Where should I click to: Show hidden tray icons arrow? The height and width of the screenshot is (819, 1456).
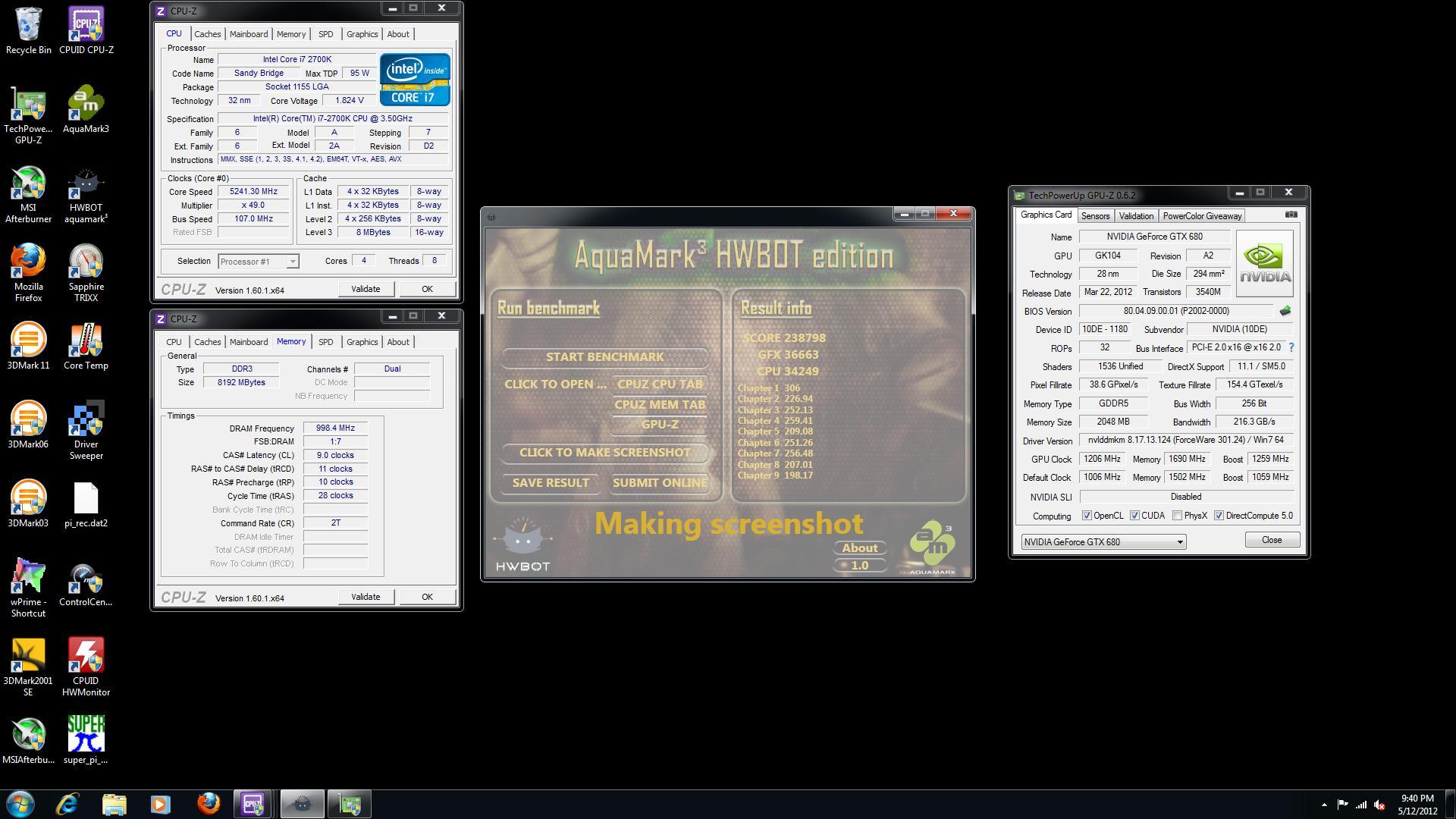[1324, 805]
